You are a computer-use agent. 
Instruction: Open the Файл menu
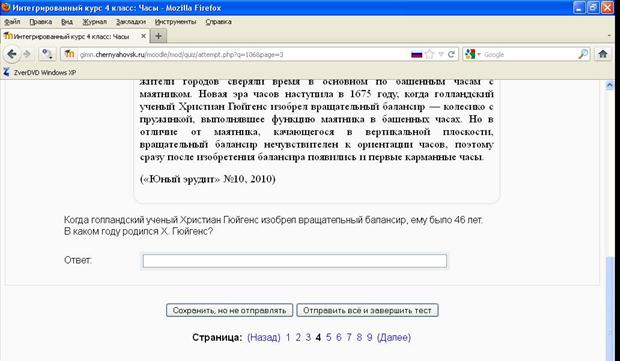tap(12, 22)
